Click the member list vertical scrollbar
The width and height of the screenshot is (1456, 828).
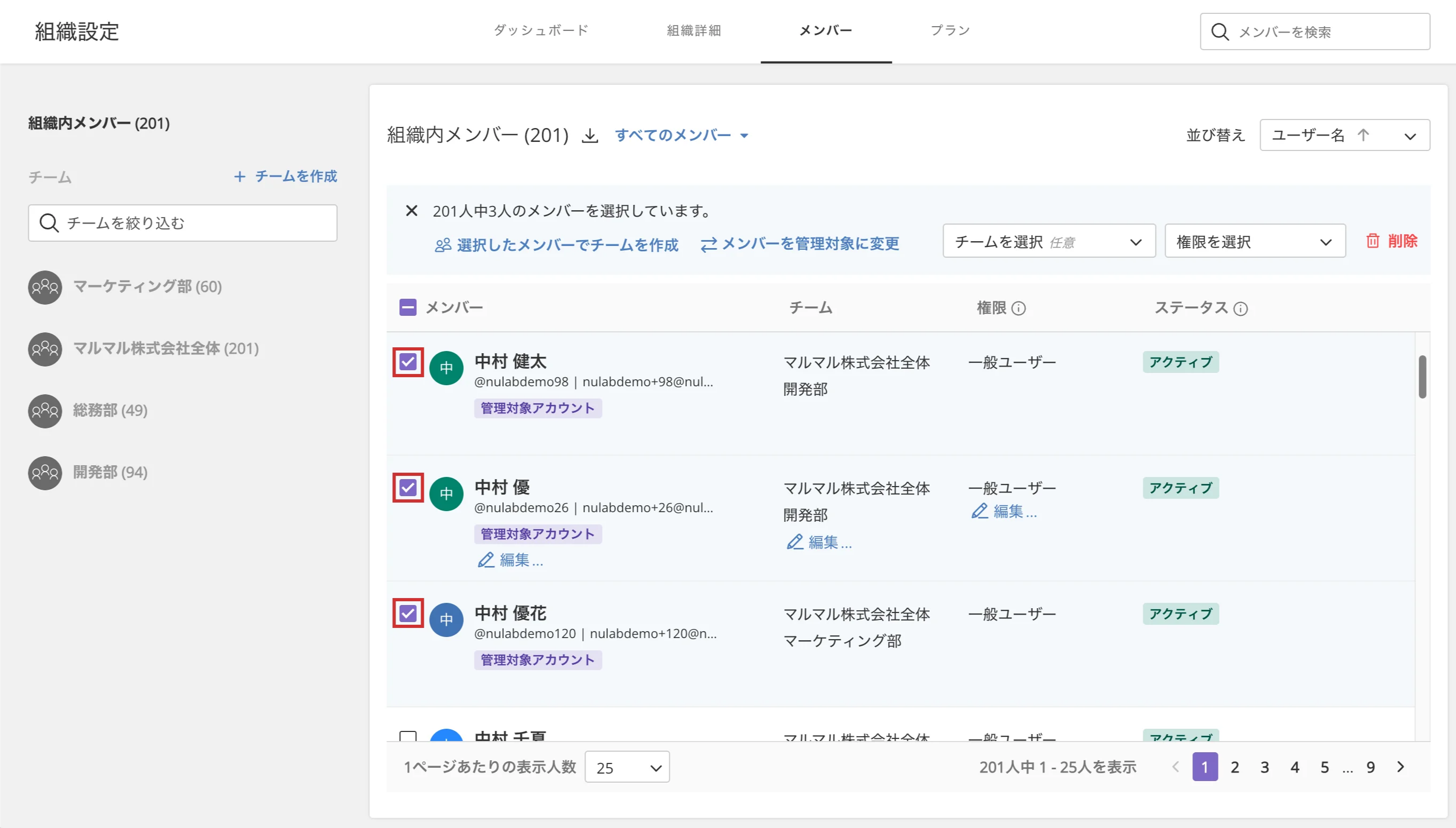pyautogui.click(x=1422, y=377)
